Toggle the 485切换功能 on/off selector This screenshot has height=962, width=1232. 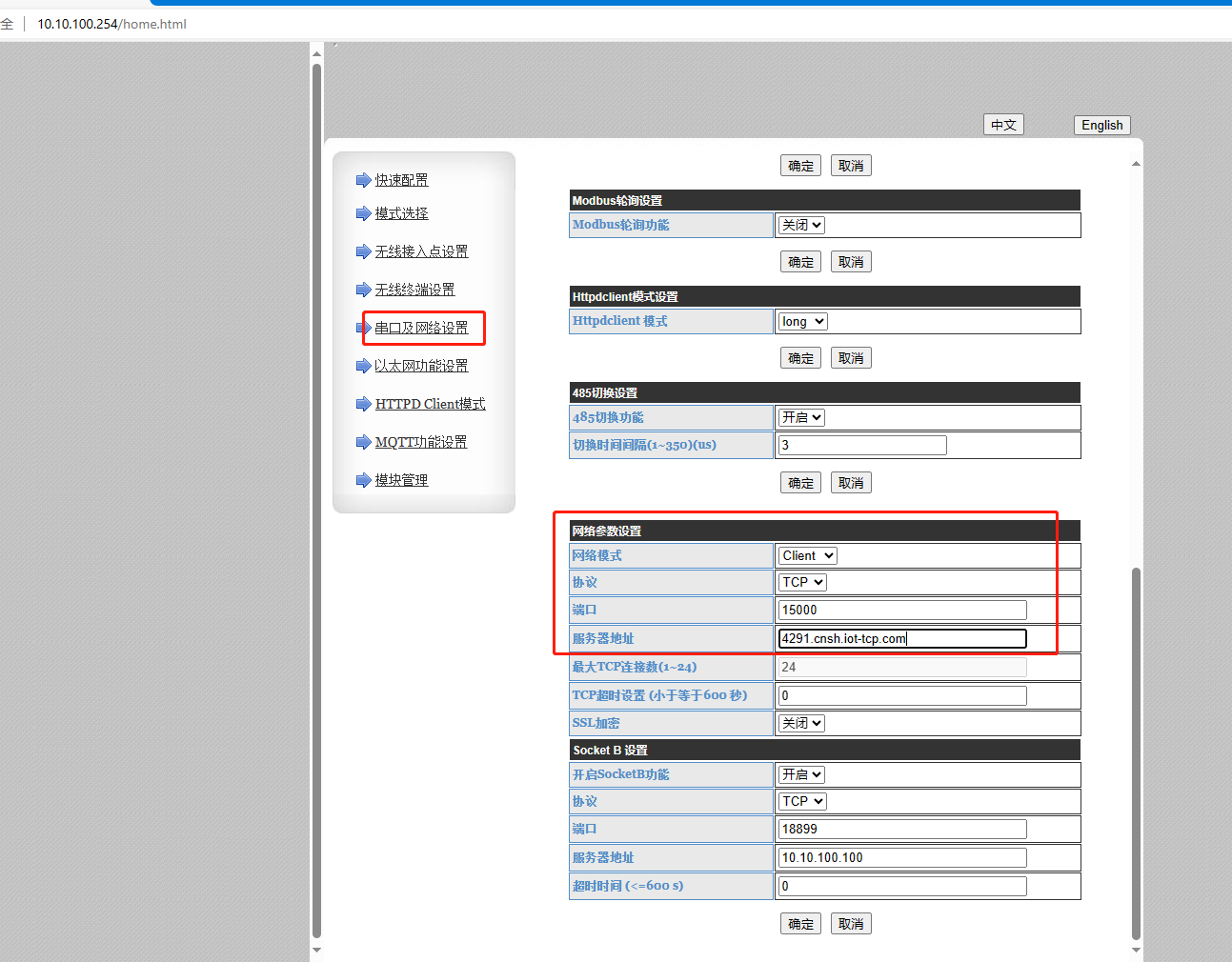801,418
